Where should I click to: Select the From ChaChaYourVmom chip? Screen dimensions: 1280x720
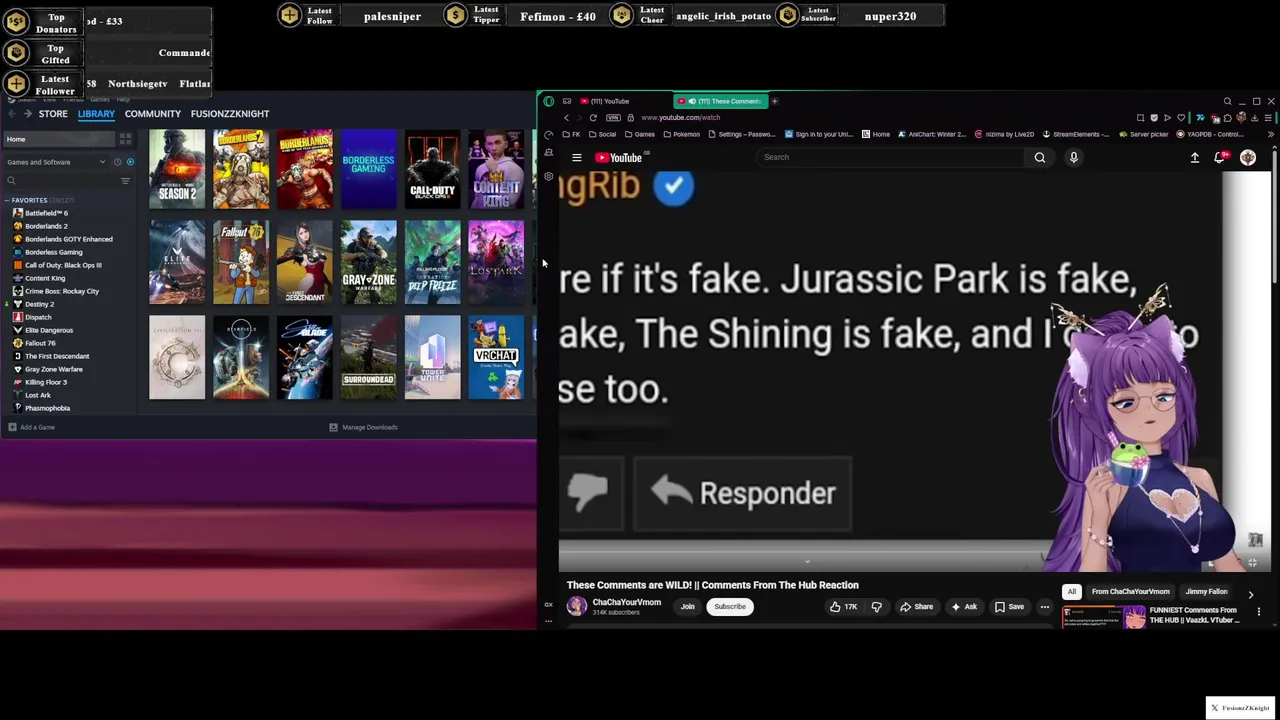coord(1131,592)
